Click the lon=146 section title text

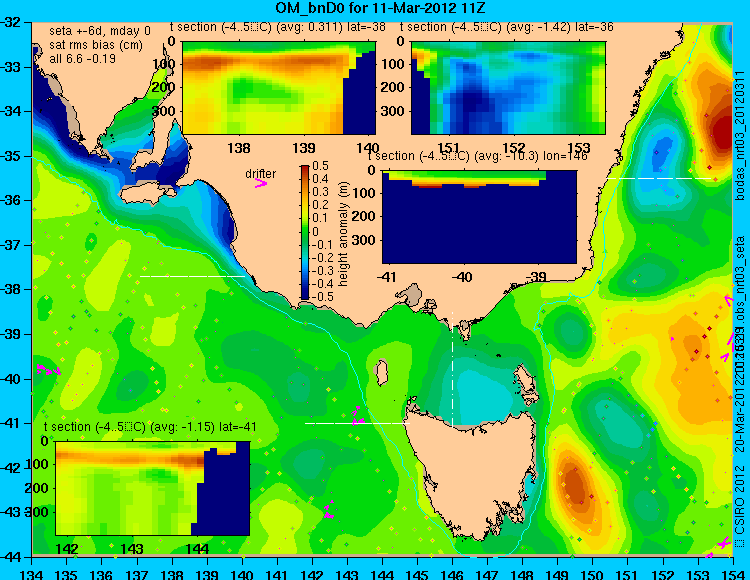[x=477, y=156]
